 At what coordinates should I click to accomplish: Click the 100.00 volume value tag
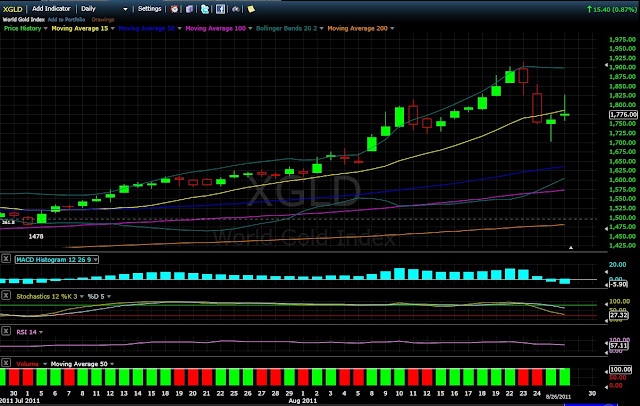click(x=620, y=370)
